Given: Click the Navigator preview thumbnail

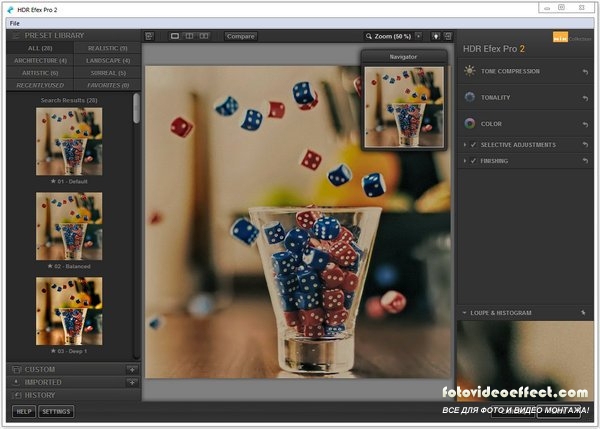Looking at the screenshot, I should click(x=404, y=107).
